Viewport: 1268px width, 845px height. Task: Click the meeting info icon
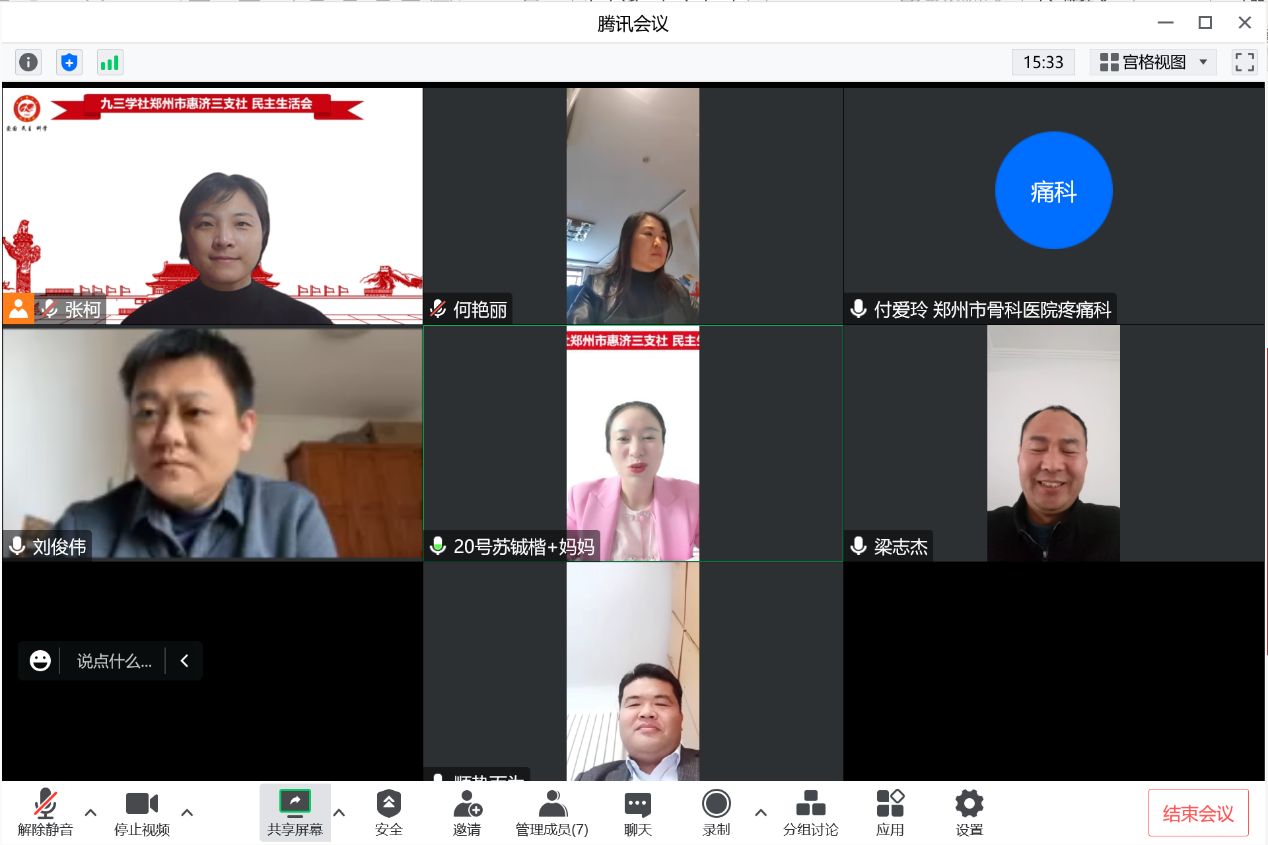tap(29, 62)
